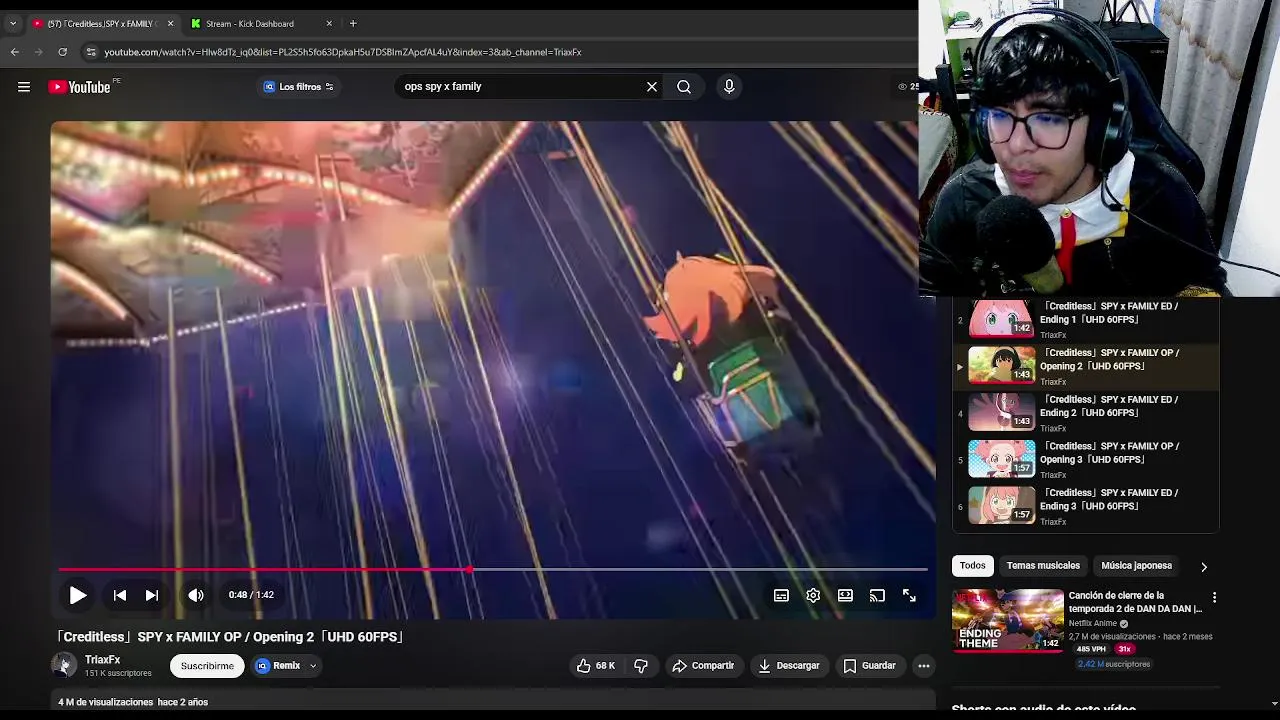Enter fullscreen mode on the player
This screenshot has width=1280, height=720.
[x=909, y=595]
